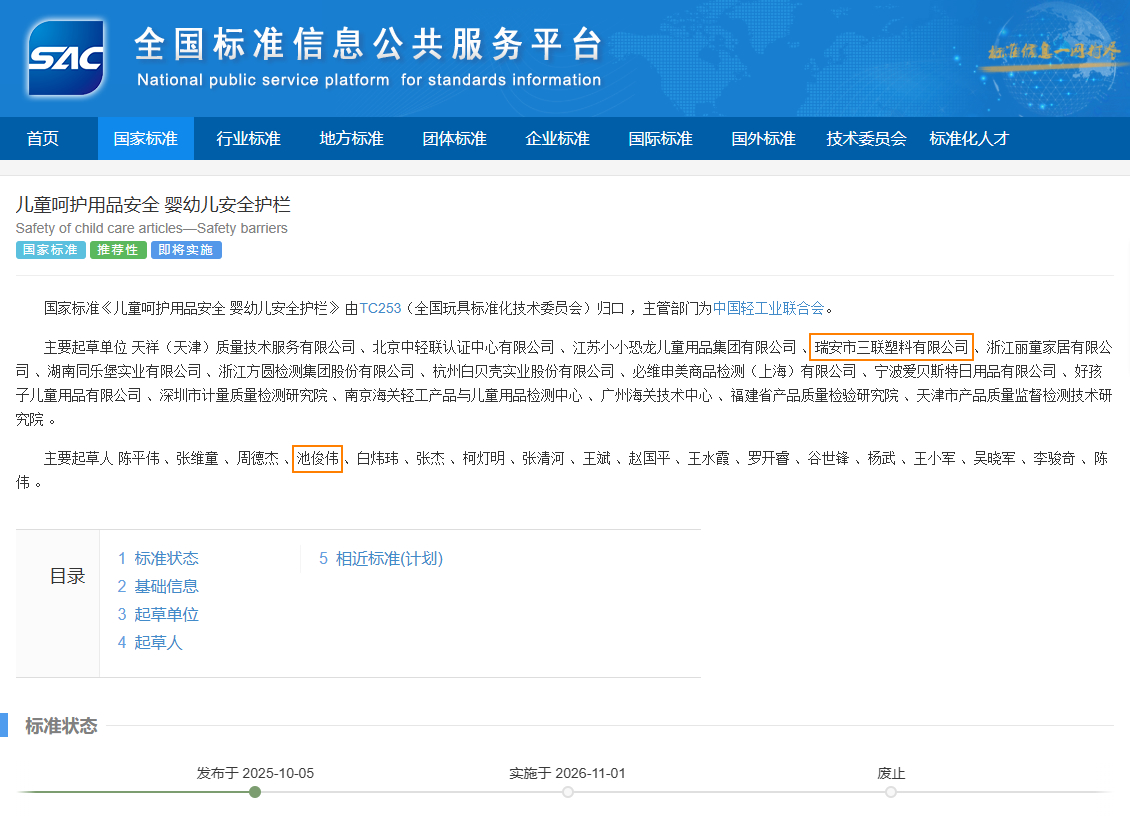Jump to 标准状态 in the contents
1130x820 pixels.
point(158,559)
